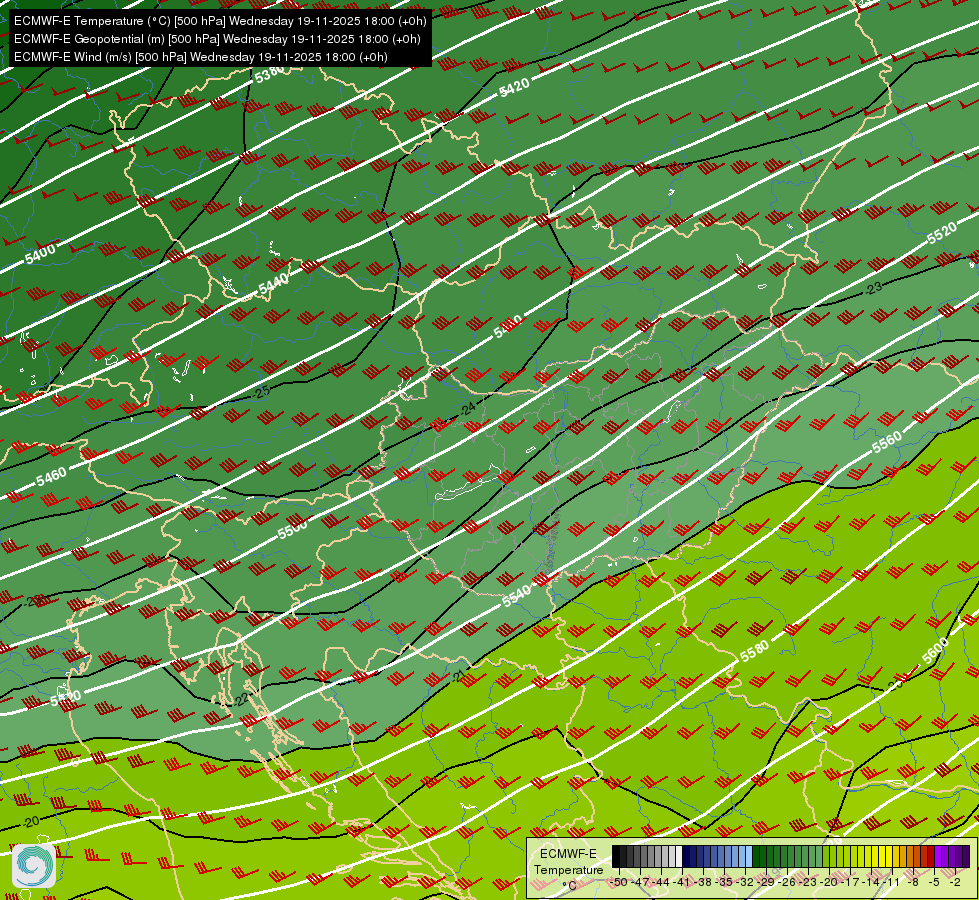Click the darkest purple swatch at the legend's right end
Image resolution: width=979 pixels, height=900 pixels.
pyautogui.click(x=966, y=856)
